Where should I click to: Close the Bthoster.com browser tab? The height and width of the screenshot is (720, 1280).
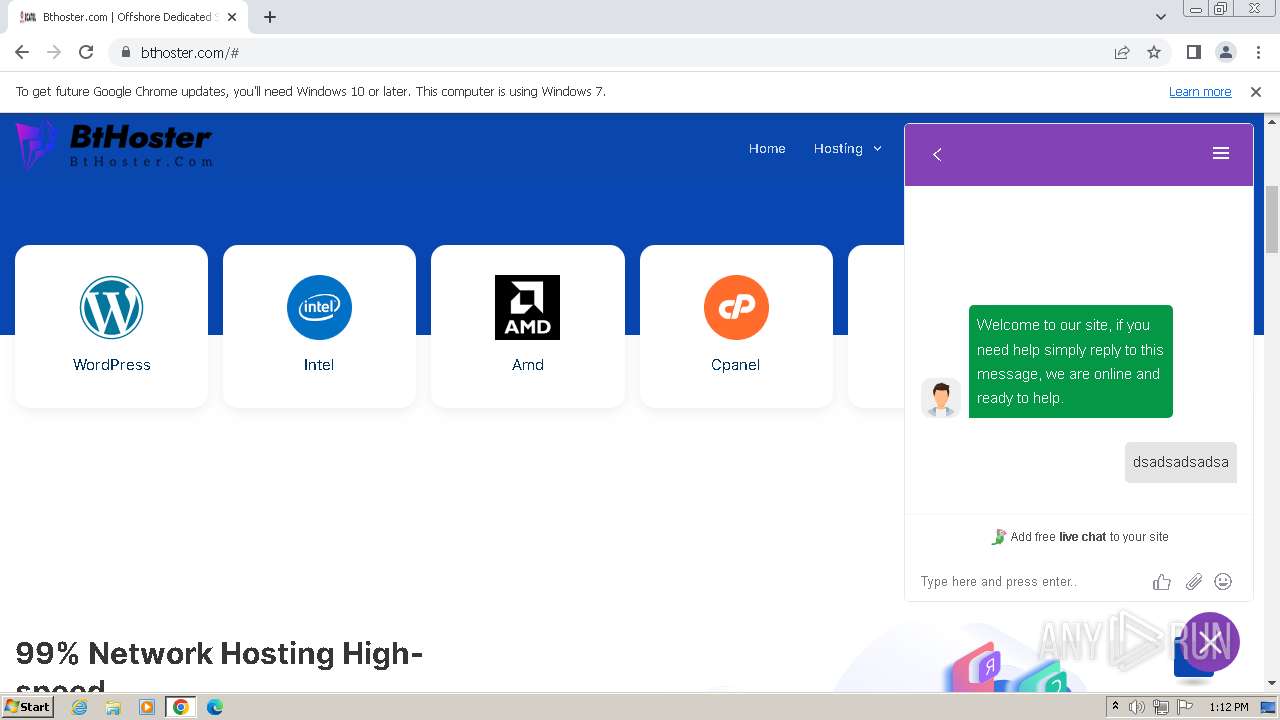coord(232,17)
